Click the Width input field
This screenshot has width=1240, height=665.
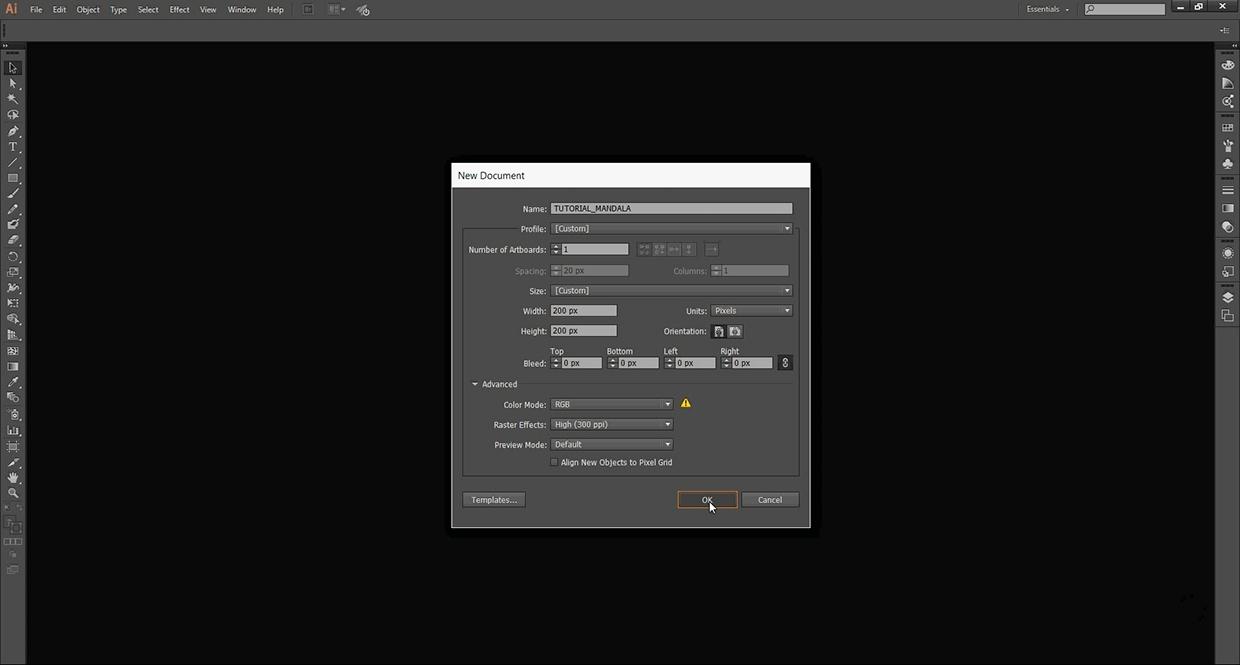coord(584,311)
